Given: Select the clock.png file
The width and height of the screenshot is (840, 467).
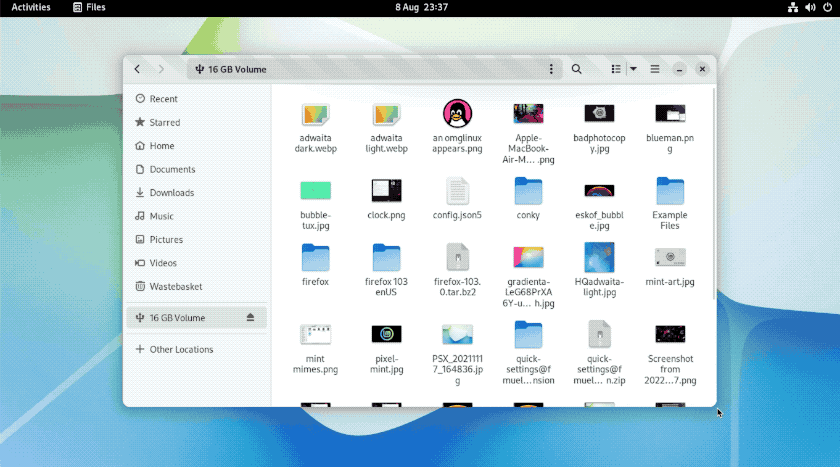Looking at the screenshot, I should 386,199.
